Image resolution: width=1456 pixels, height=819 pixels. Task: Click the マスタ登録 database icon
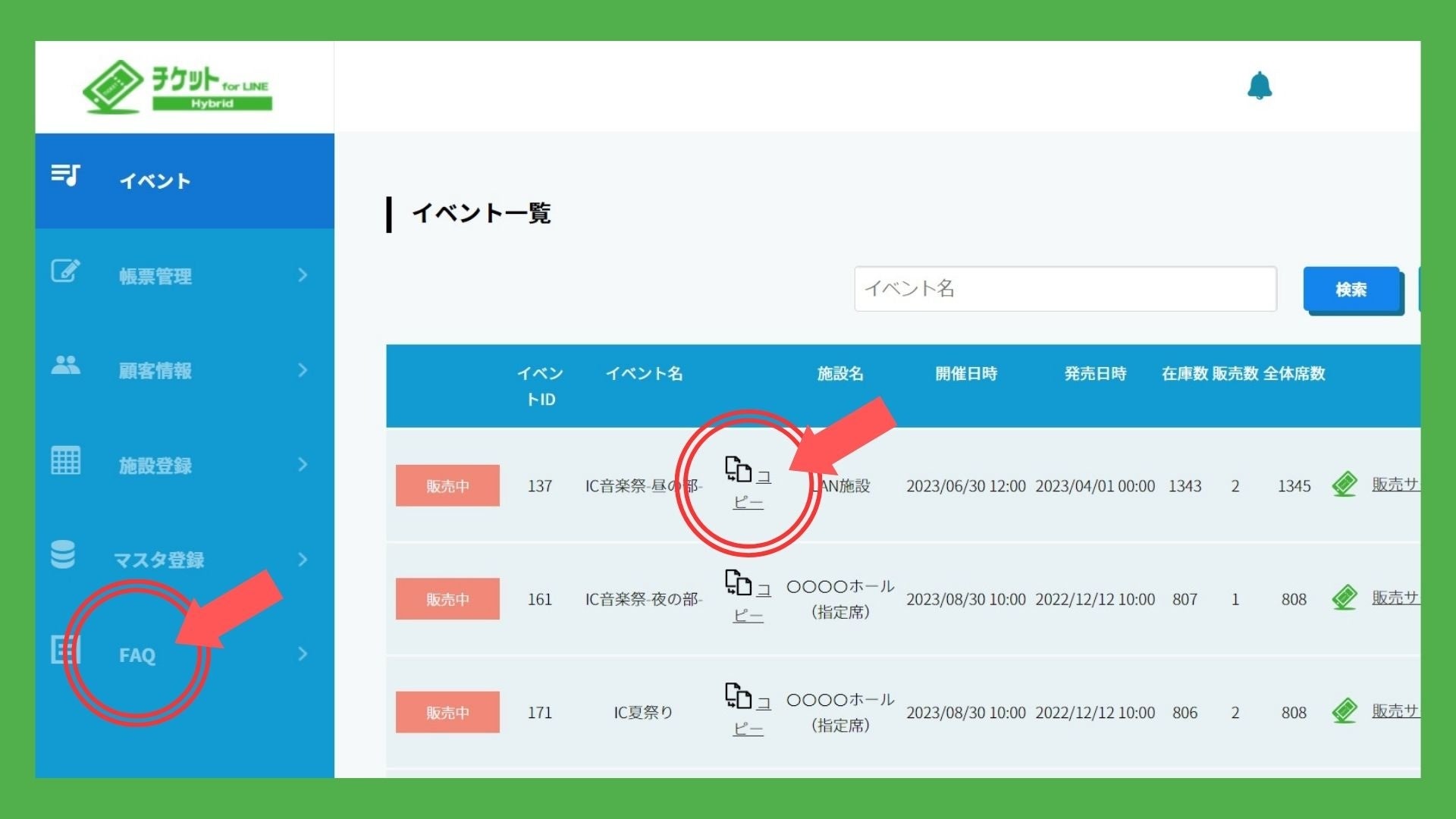(x=63, y=555)
